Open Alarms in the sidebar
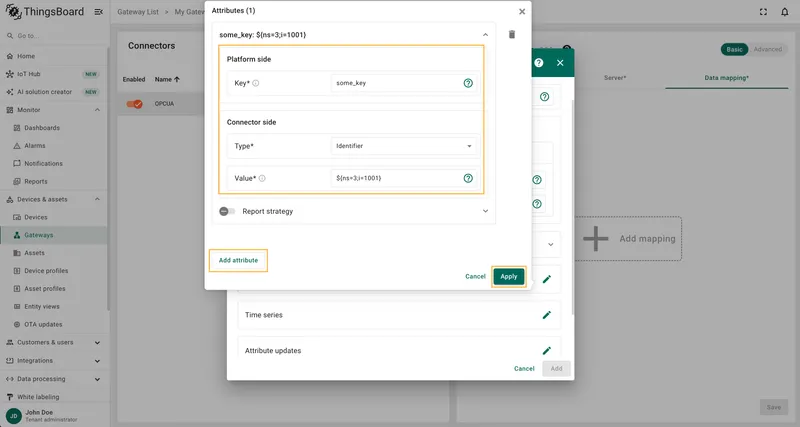The width and height of the screenshot is (800, 427). (54, 145)
